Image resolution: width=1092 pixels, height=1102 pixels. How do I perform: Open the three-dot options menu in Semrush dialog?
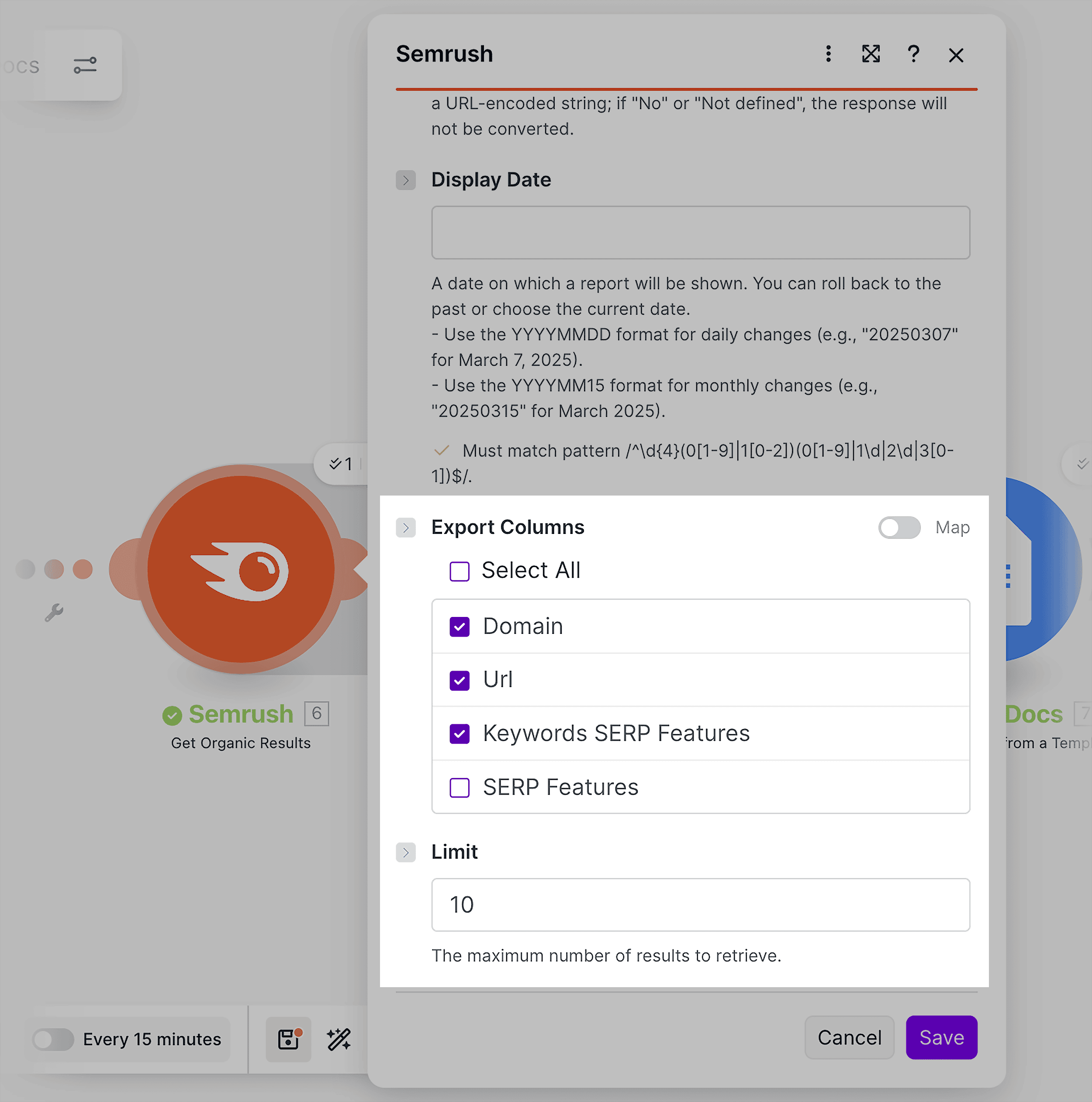pos(828,54)
